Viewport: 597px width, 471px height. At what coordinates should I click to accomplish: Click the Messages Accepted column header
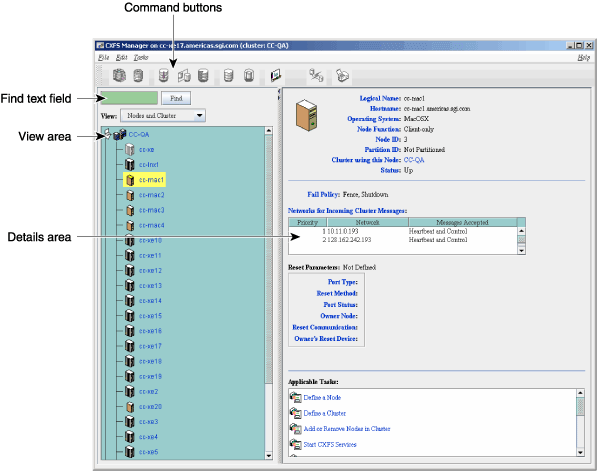[x=462, y=222]
